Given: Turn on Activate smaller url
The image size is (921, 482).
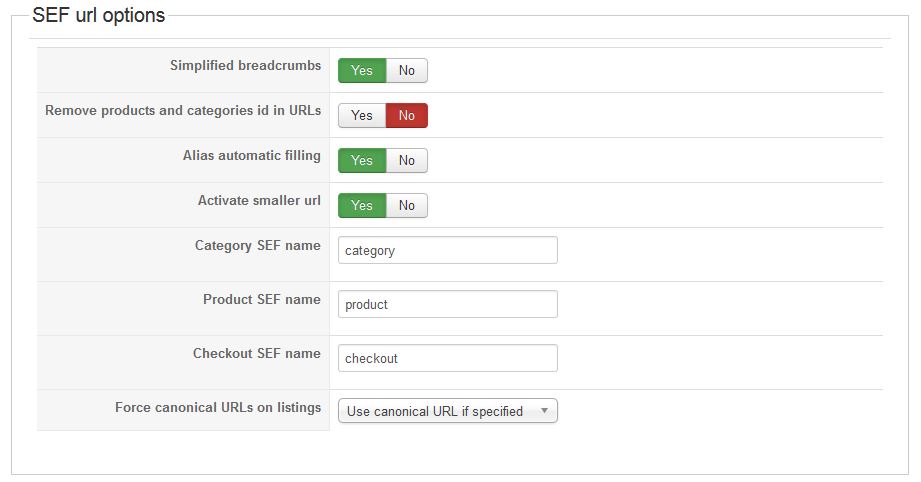Looking at the screenshot, I should tap(362, 206).
